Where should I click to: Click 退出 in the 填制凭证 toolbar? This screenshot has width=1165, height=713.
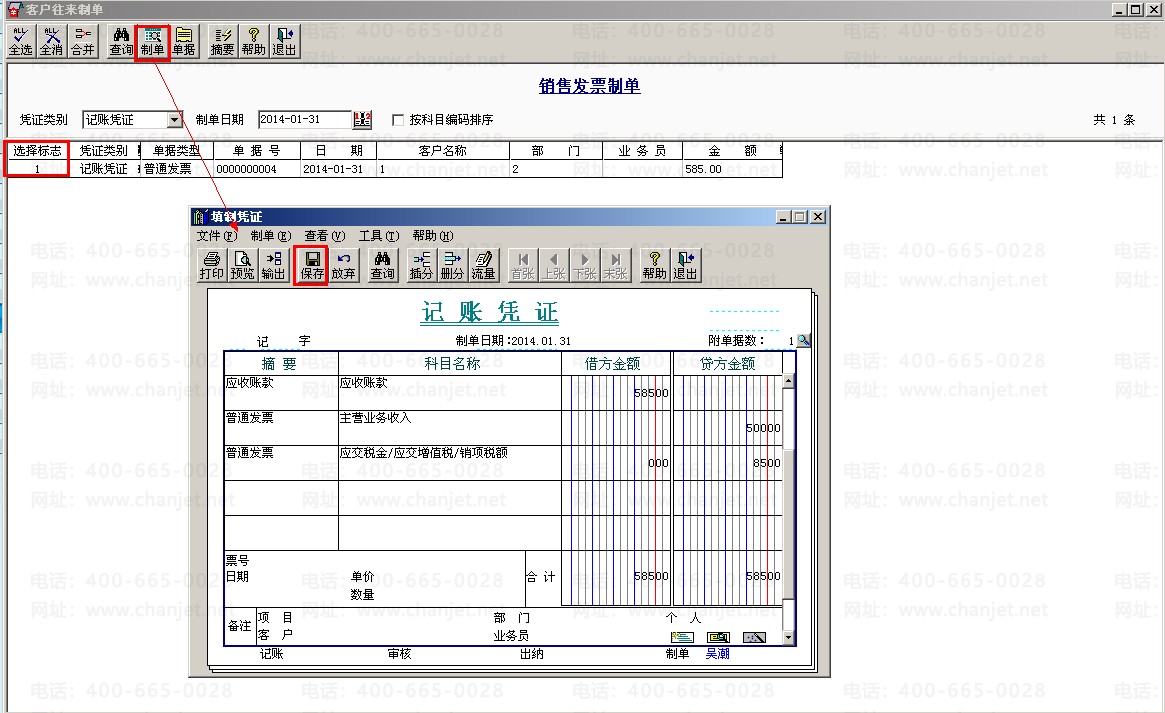pyautogui.click(x=686, y=266)
